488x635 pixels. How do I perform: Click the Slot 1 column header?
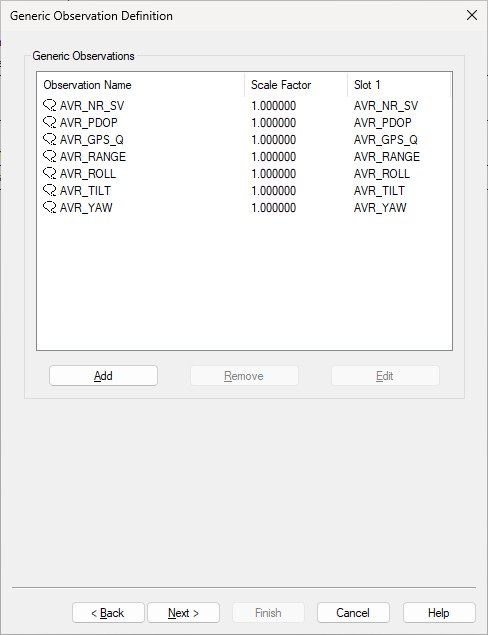point(399,85)
